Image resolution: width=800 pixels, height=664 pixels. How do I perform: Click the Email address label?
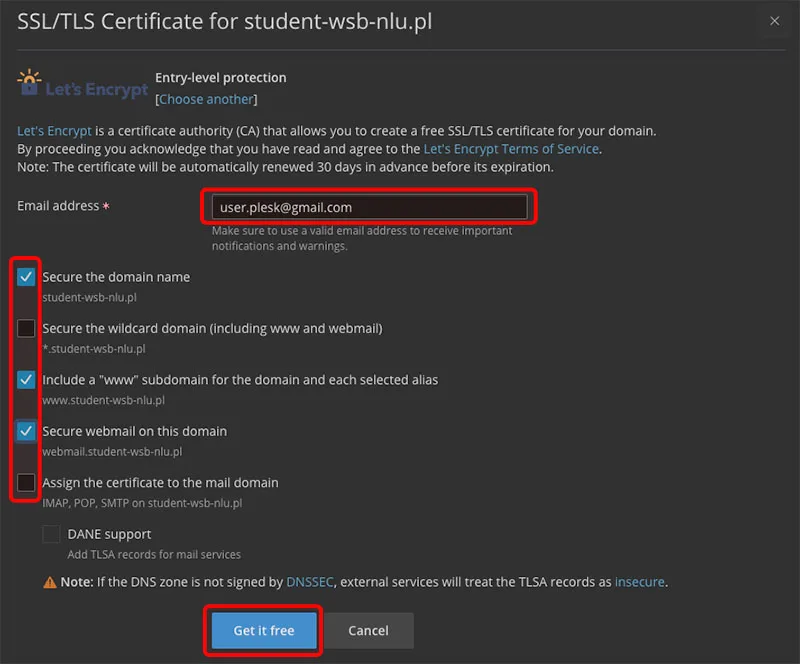[58, 206]
